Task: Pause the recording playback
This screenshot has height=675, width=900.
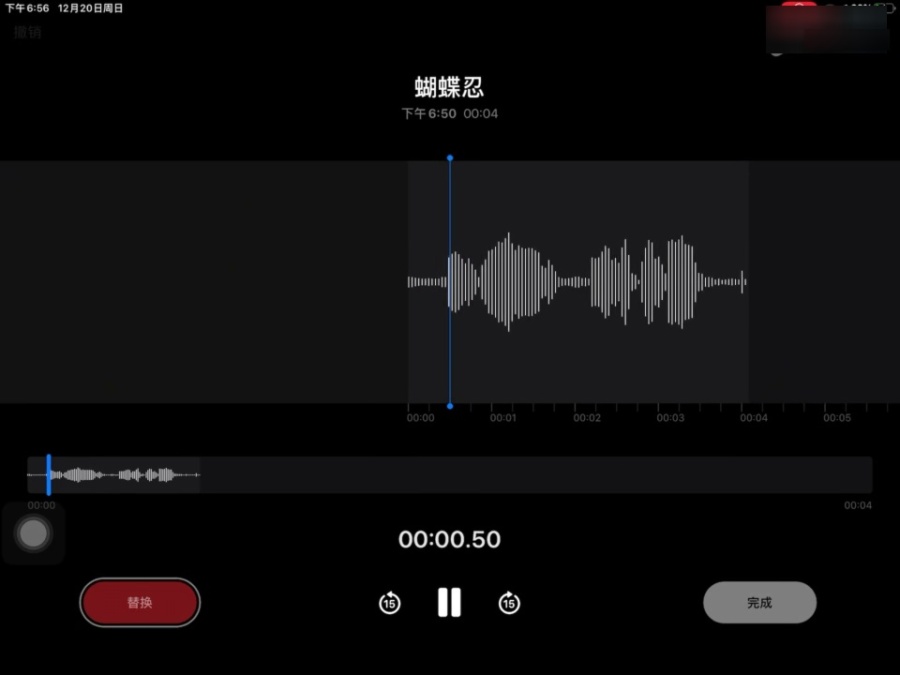Action: (449, 602)
